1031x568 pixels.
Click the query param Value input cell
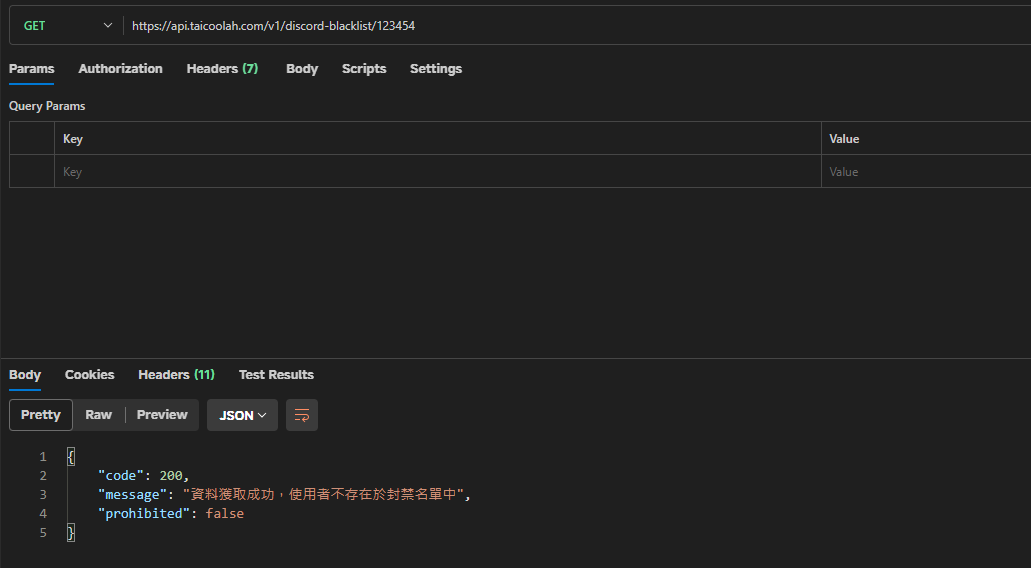(x=925, y=172)
